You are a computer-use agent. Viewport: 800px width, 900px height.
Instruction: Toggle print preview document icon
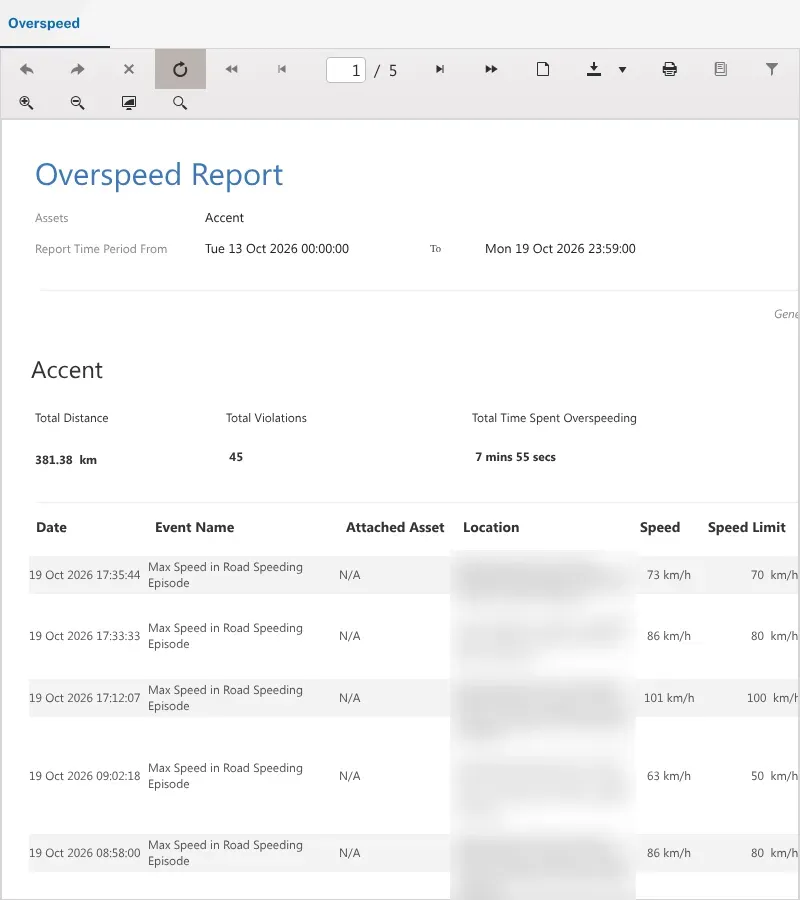point(720,69)
